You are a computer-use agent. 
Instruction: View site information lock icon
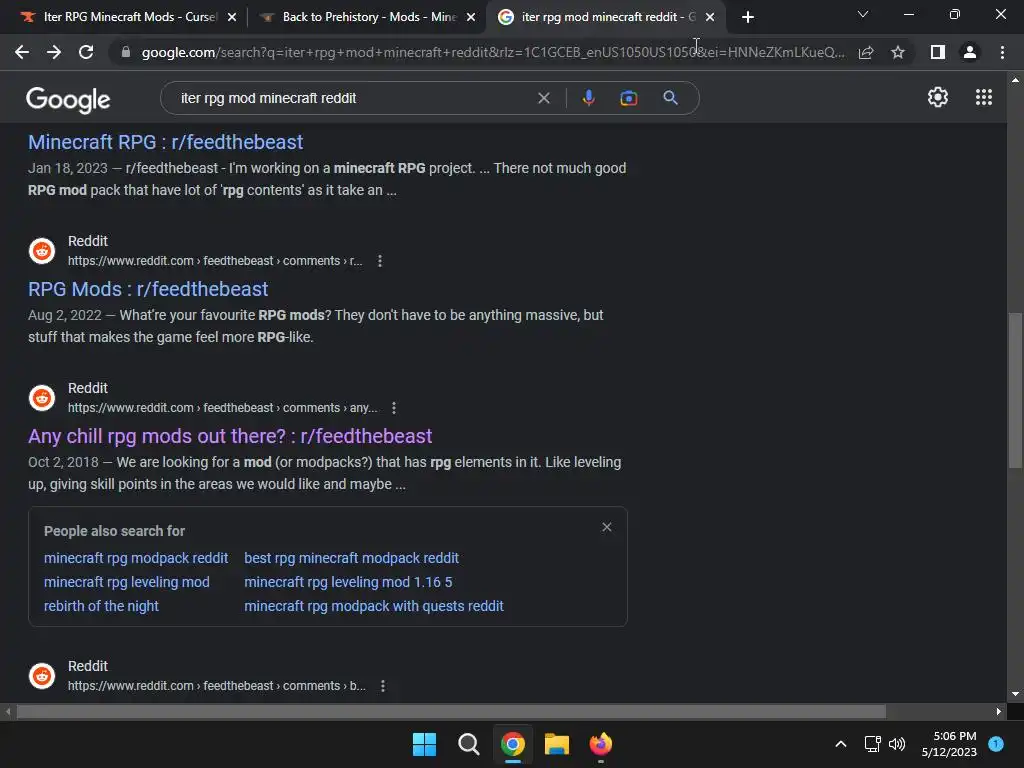(125, 52)
